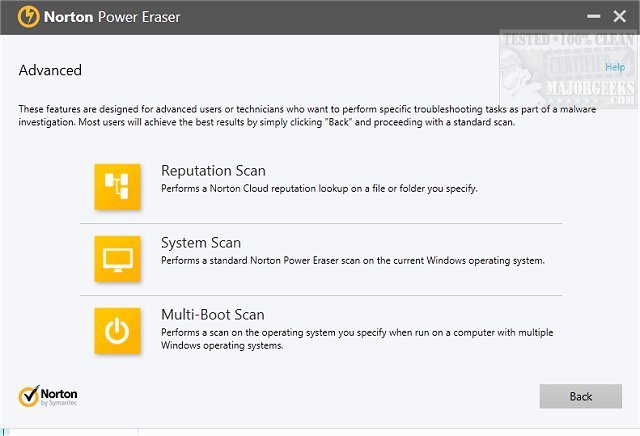Start the System Scan title link
Image resolution: width=640 pixels, height=436 pixels.
[x=201, y=242]
